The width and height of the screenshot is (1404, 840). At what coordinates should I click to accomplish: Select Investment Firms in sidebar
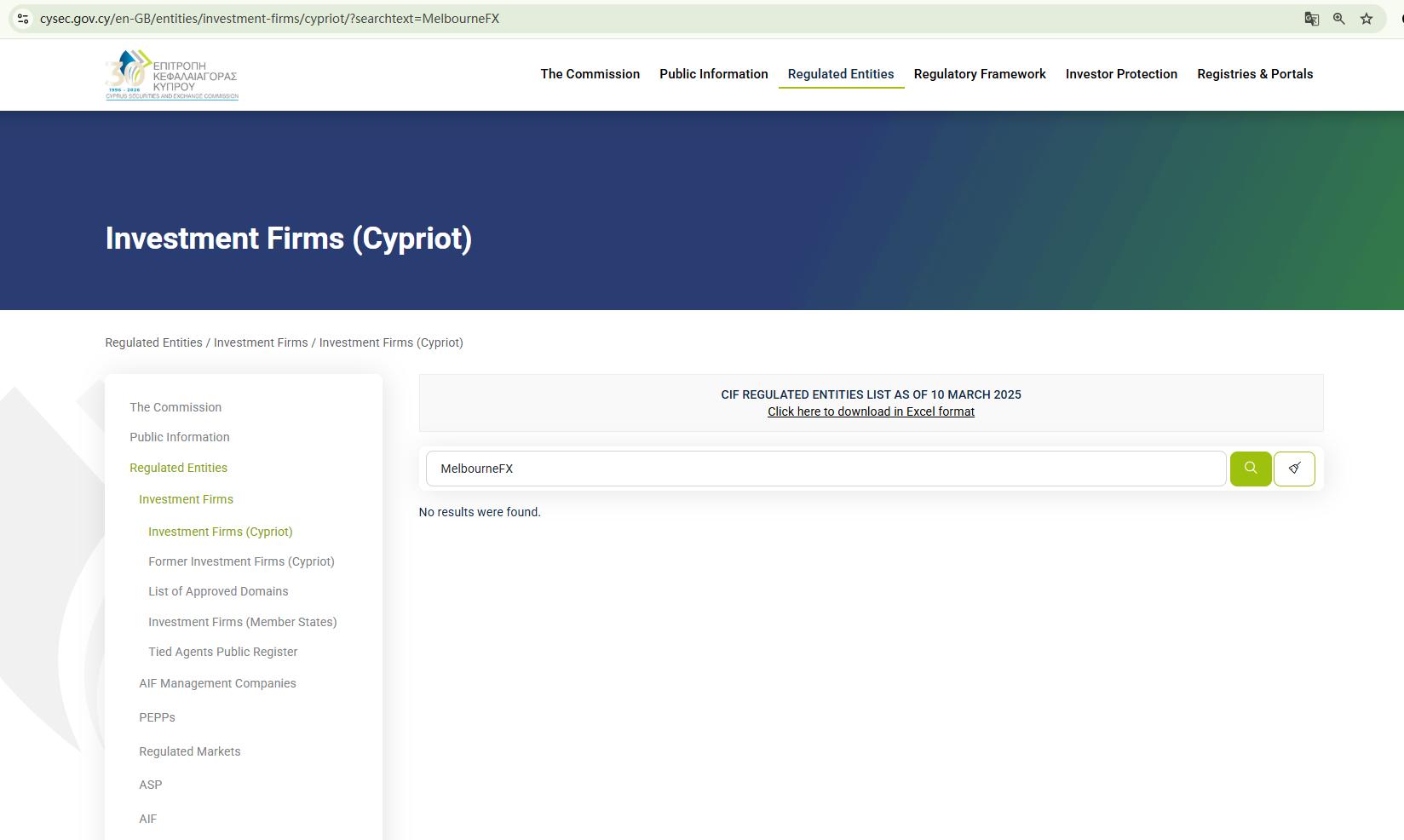[x=186, y=499]
